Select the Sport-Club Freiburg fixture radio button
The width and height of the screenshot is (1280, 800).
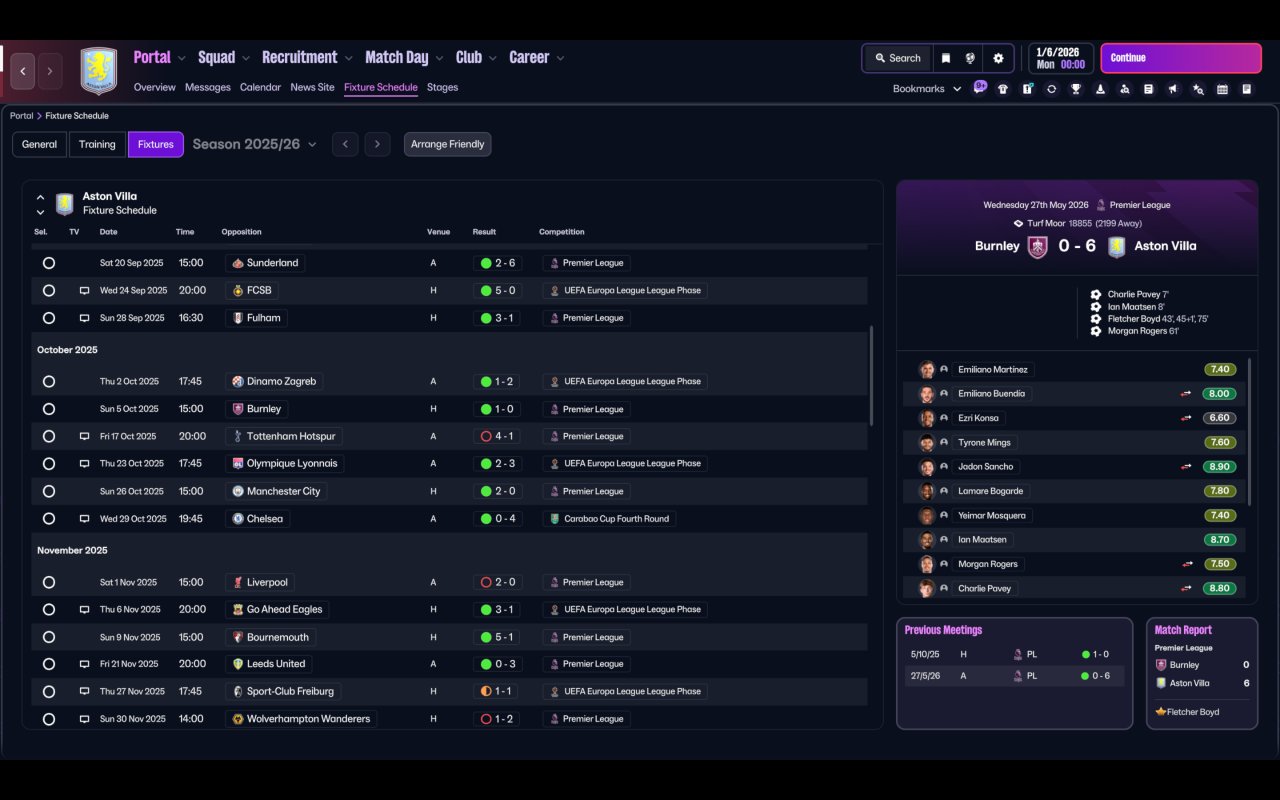[49, 691]
